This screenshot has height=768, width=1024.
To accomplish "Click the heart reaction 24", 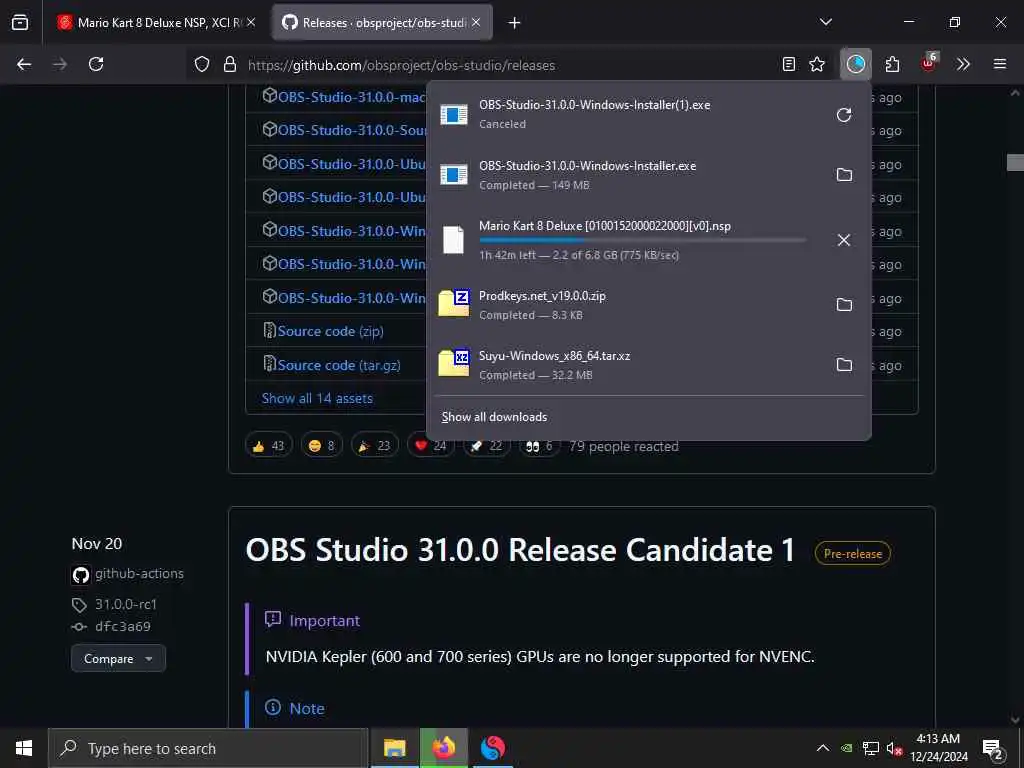I will click(x=430, y=445).
